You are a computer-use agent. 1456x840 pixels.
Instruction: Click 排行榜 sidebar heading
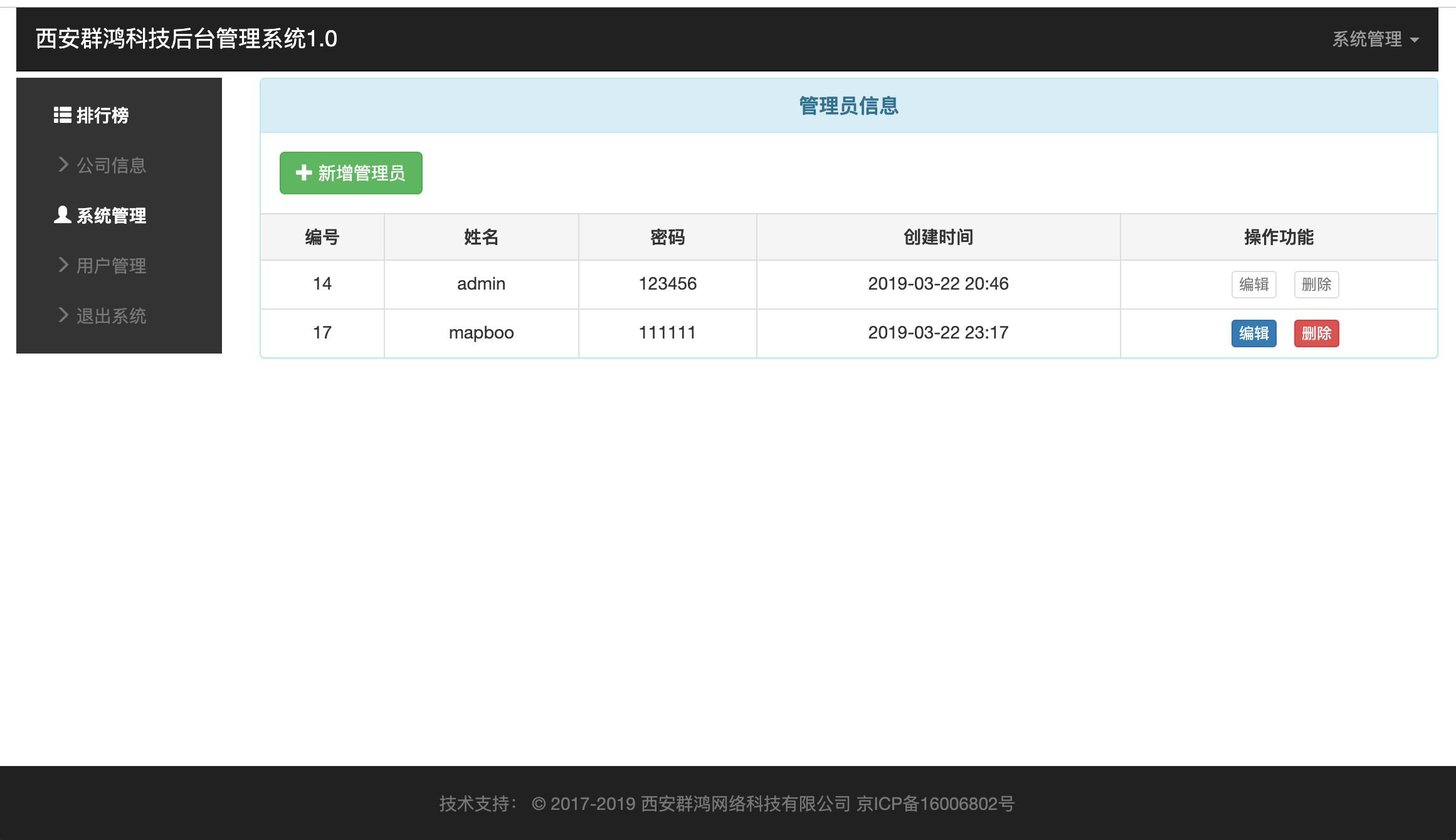(x=103, y=115)
